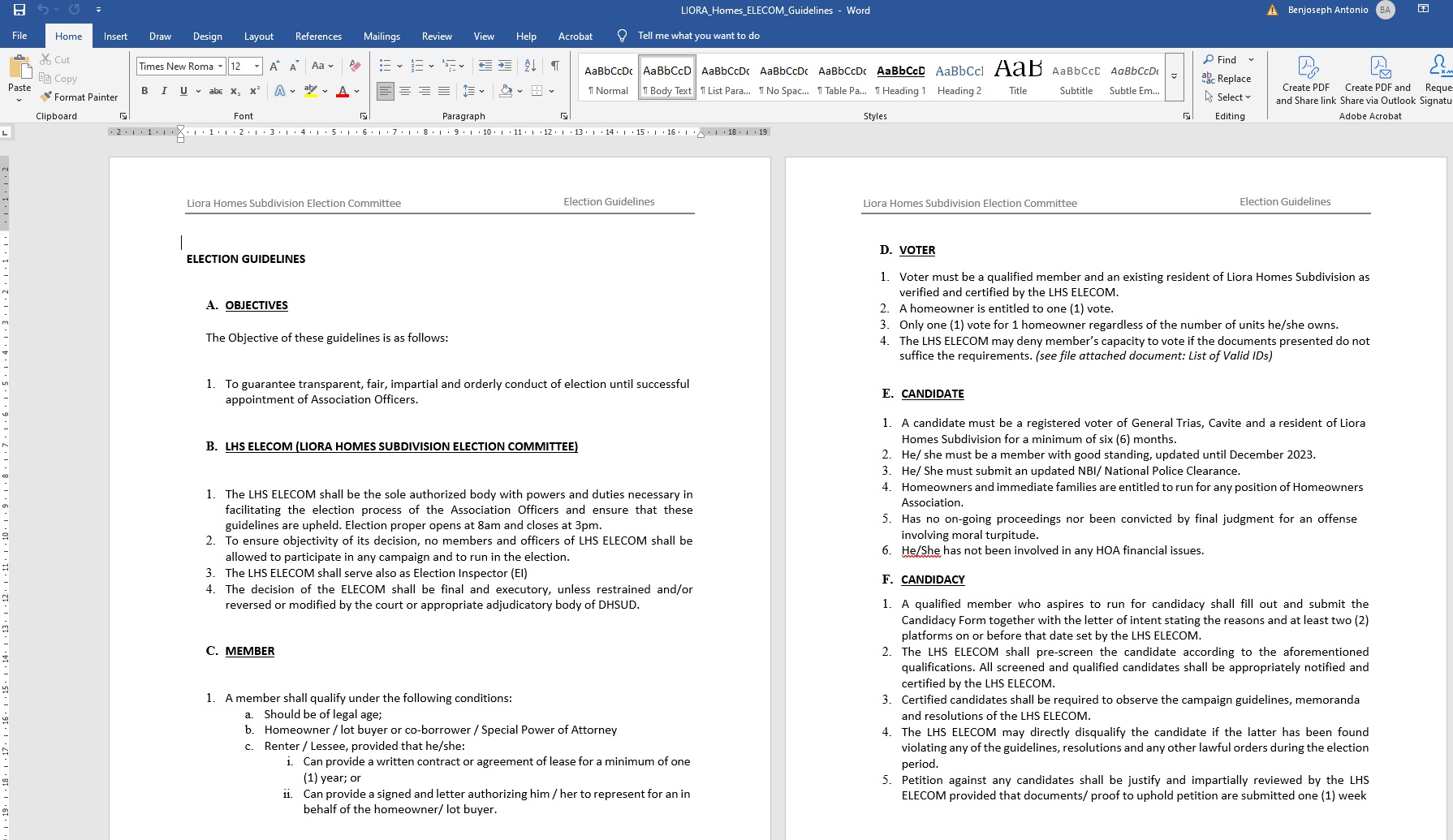
Task: Open the Select dropdown in Editing group
Action: pyautogui.click(x=1228, y=97)
